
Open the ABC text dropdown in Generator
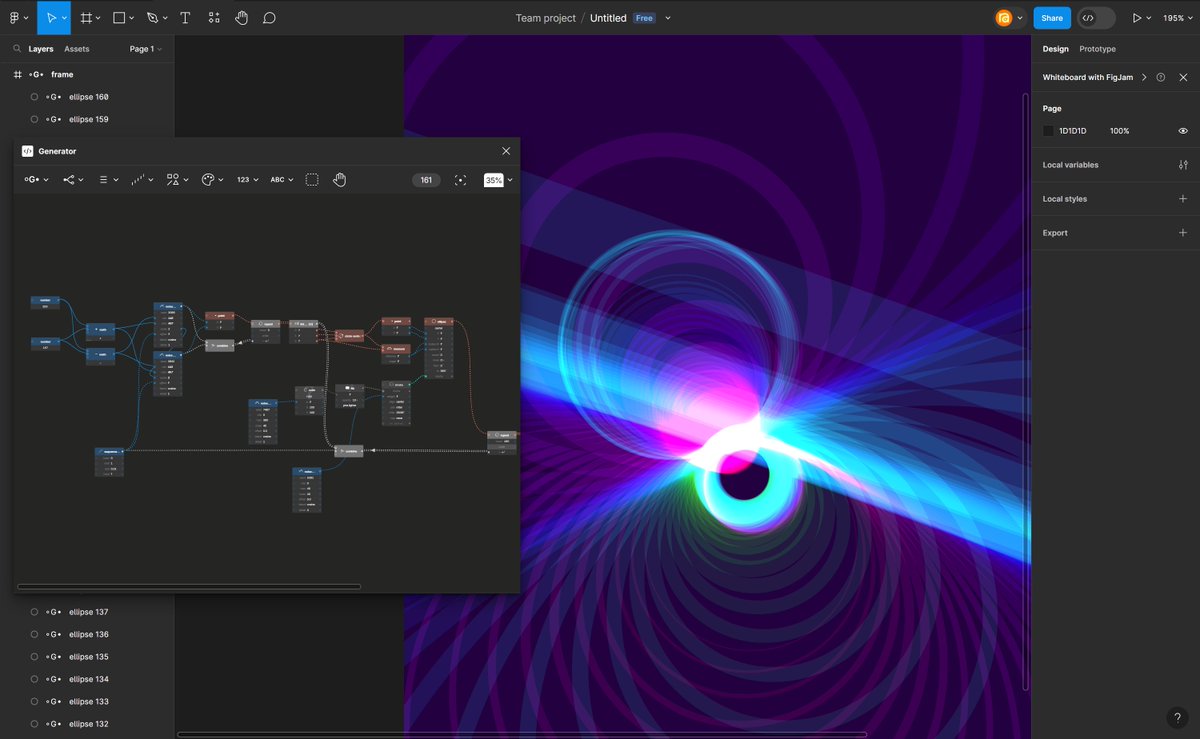click(x=282, y=180)
